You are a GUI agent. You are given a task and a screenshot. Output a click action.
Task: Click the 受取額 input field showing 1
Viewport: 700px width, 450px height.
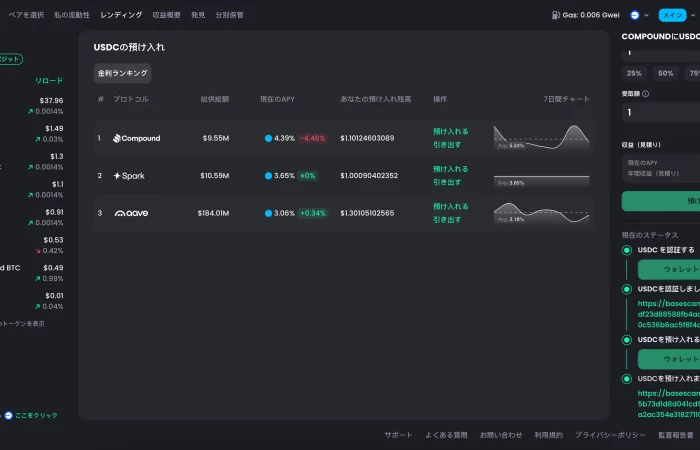tap(661, 112)
